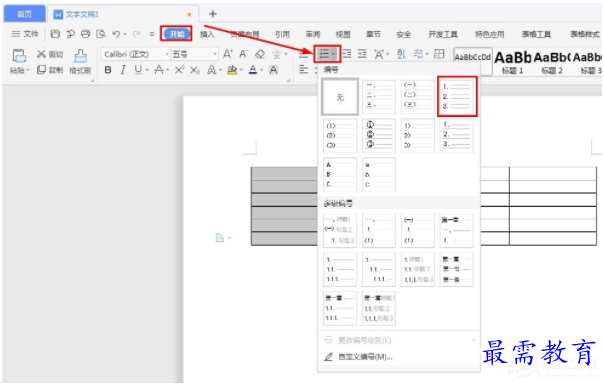604x384 pixels.
Task: Open the 表格工具 Table Tools tab
Action: pos(536,34)
